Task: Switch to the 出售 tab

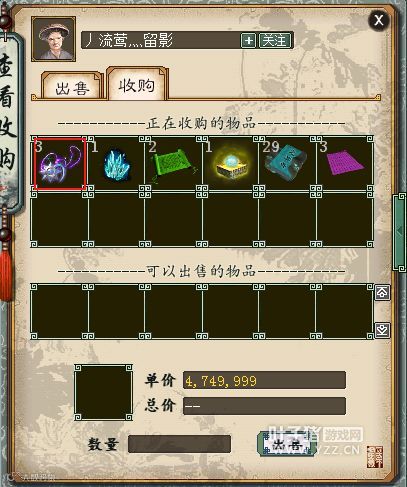Action: click(x=72, y=87)
